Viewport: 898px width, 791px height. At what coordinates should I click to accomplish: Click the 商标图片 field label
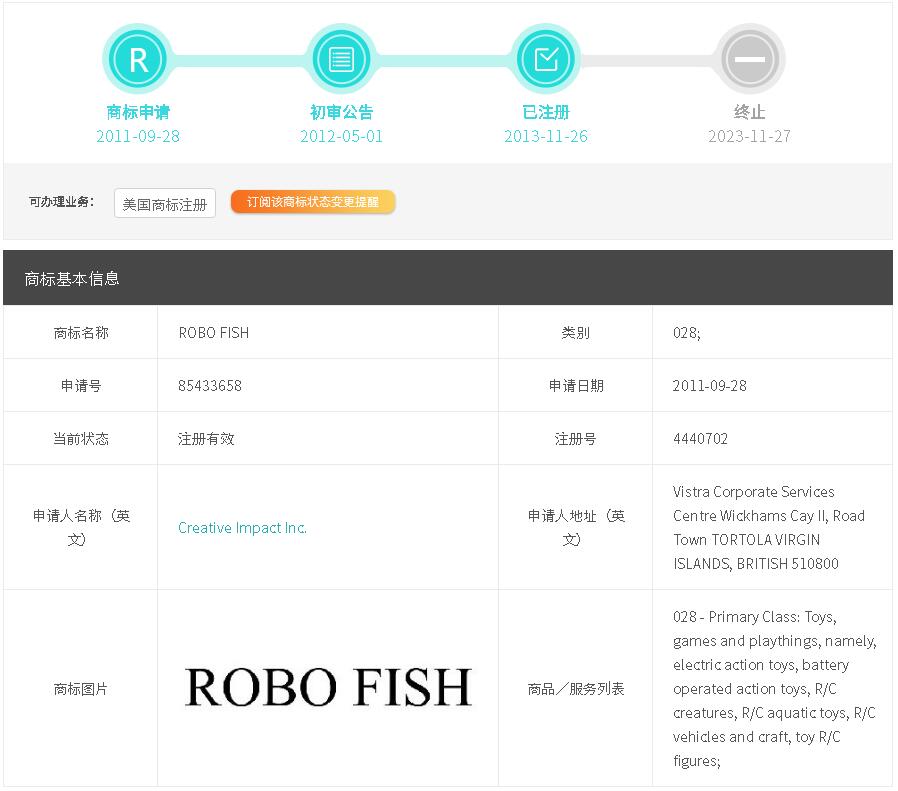[x=81, y=688]
